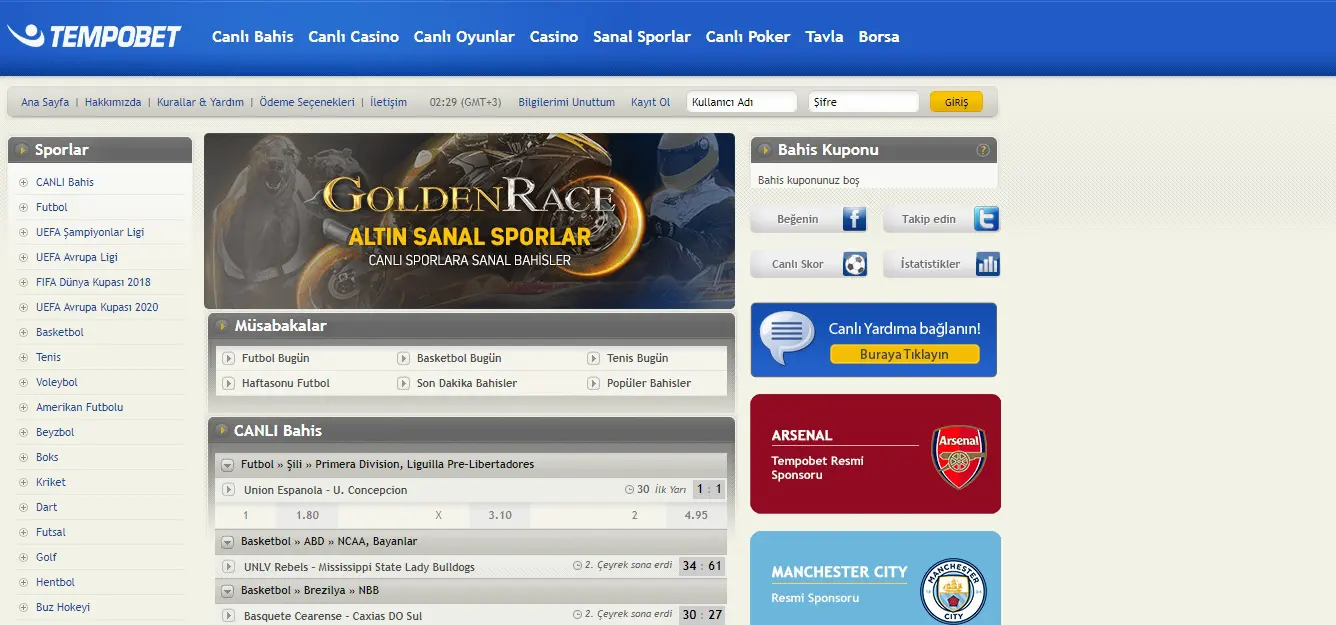Click the GİRİŞ login button
Viewport: 1336px width, 625px height.
tap(956, 102)
